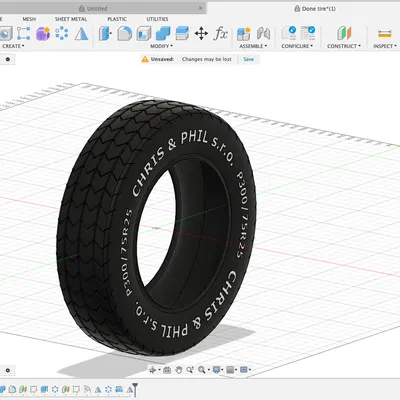
Task: Choose the circular Pattern tool in Create
Action: coord(62,33)
